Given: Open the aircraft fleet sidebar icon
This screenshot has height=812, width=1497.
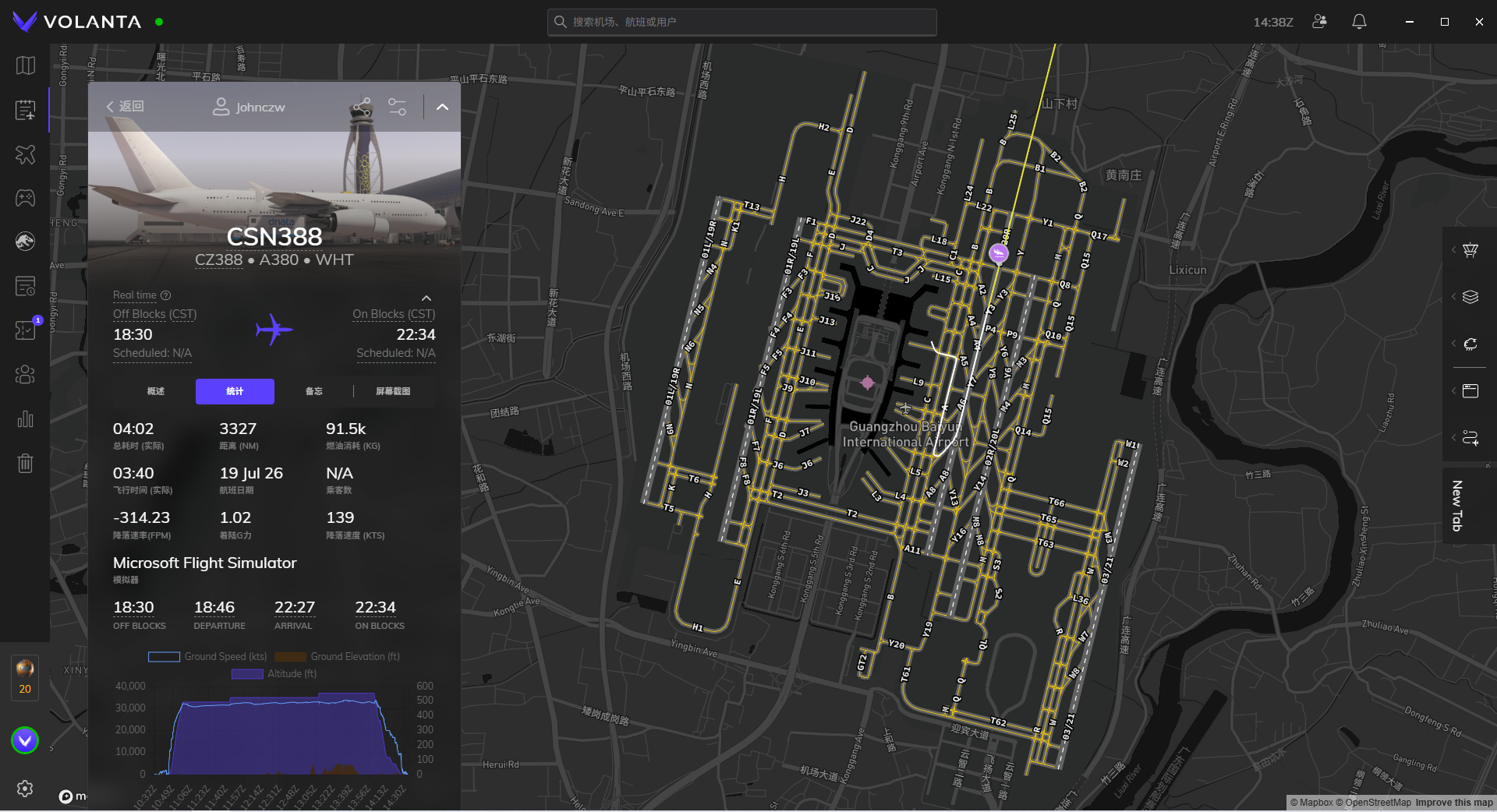Looking at the screenshot, I should coord(25,154).
